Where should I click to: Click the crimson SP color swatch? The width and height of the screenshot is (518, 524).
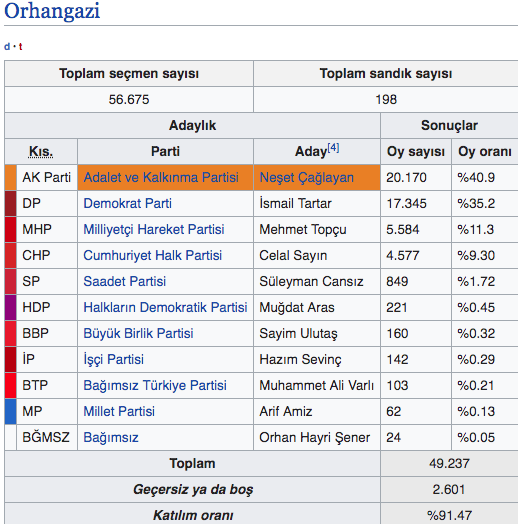[x=11, y=281]
